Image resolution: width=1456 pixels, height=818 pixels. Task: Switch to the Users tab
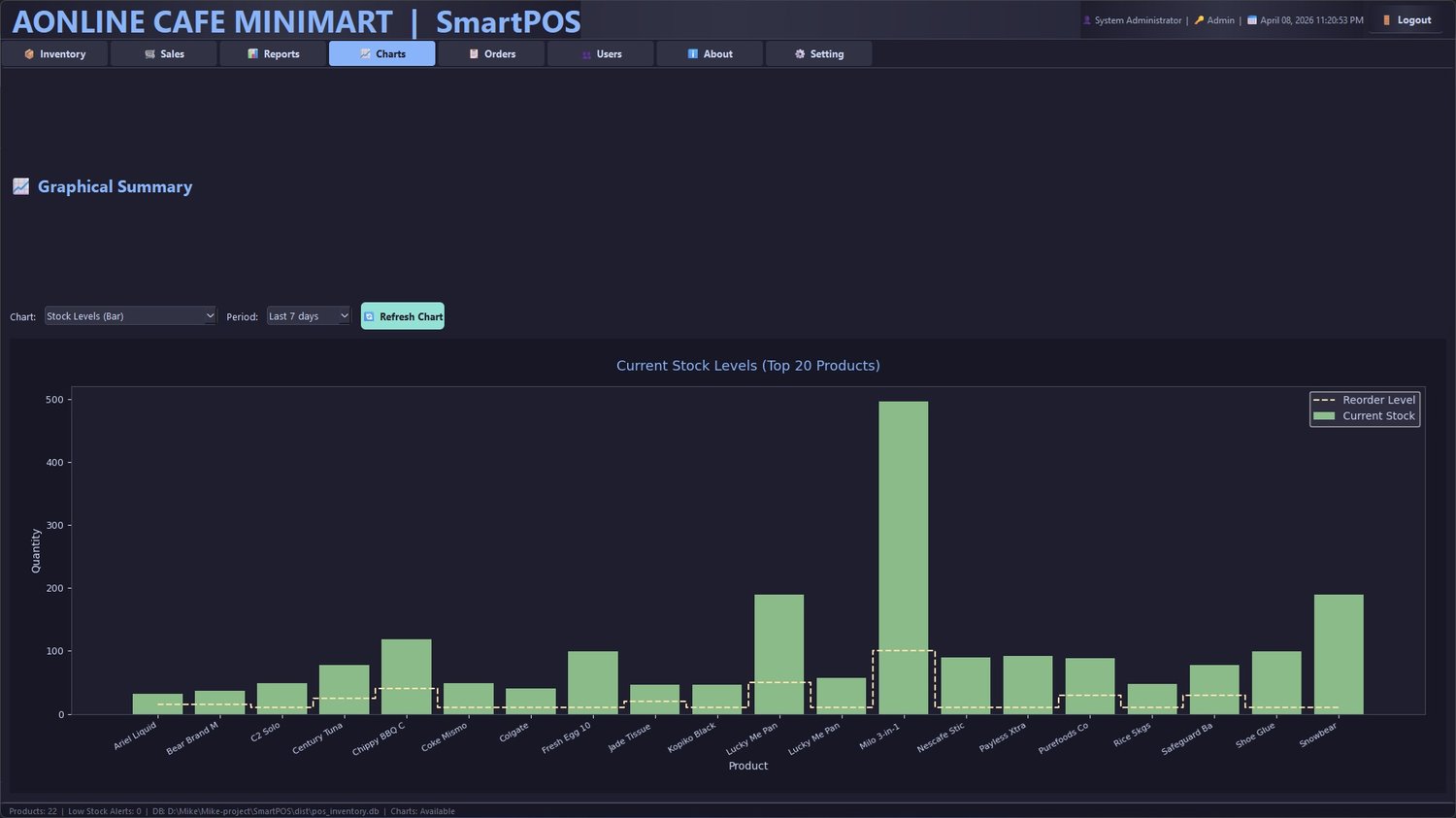point(601,54)
